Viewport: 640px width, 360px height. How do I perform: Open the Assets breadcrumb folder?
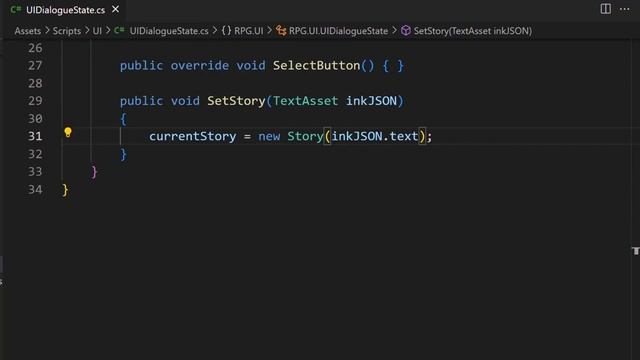(27, 31)
